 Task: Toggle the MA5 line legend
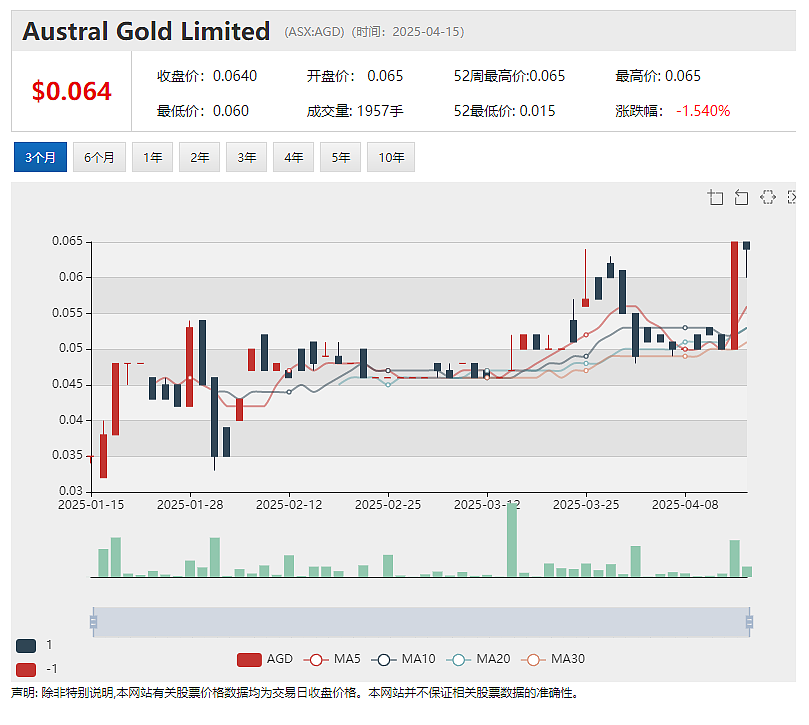point(332,659)
